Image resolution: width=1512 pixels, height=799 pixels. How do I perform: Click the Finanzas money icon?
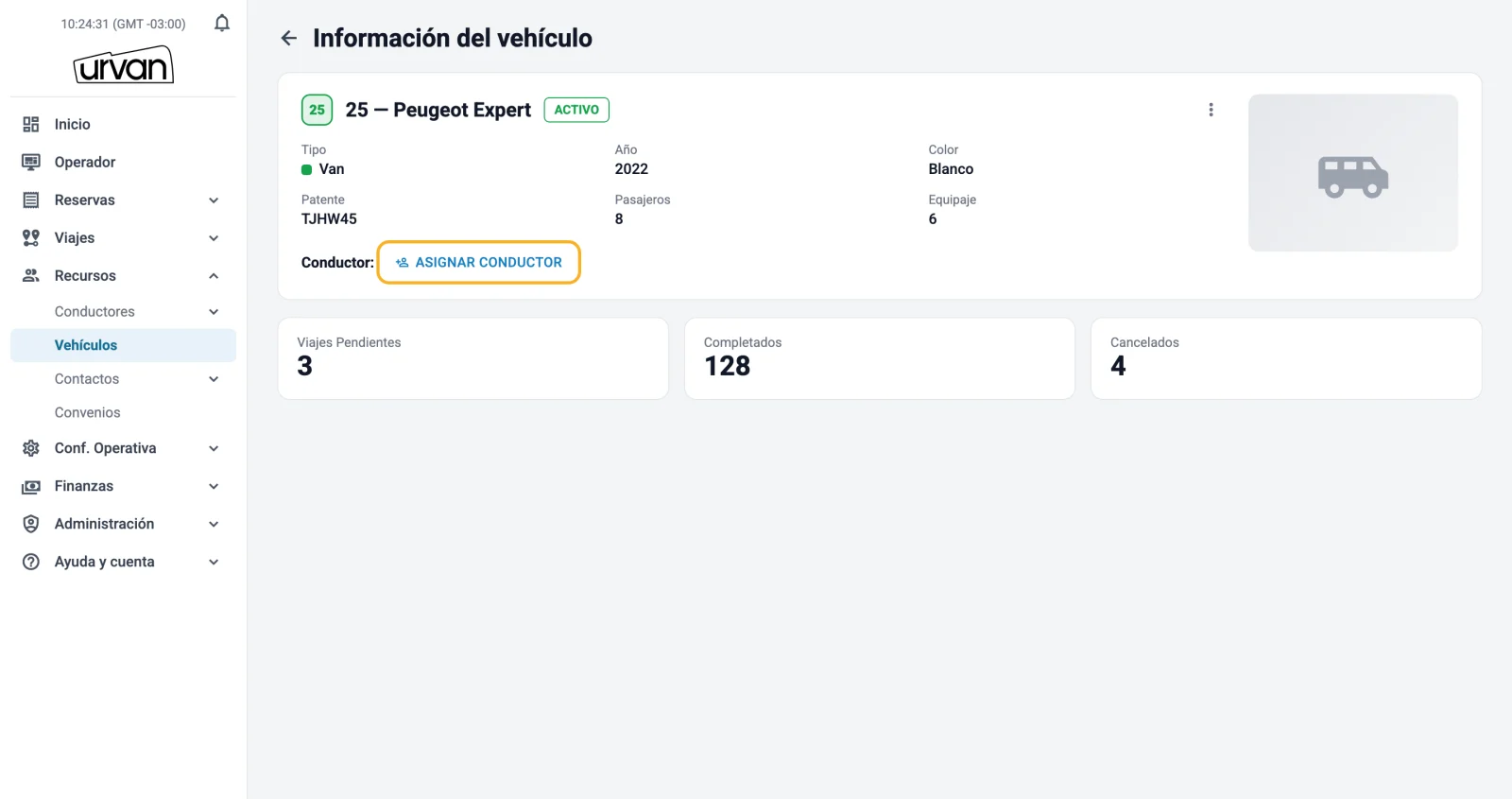pos(31,486)
